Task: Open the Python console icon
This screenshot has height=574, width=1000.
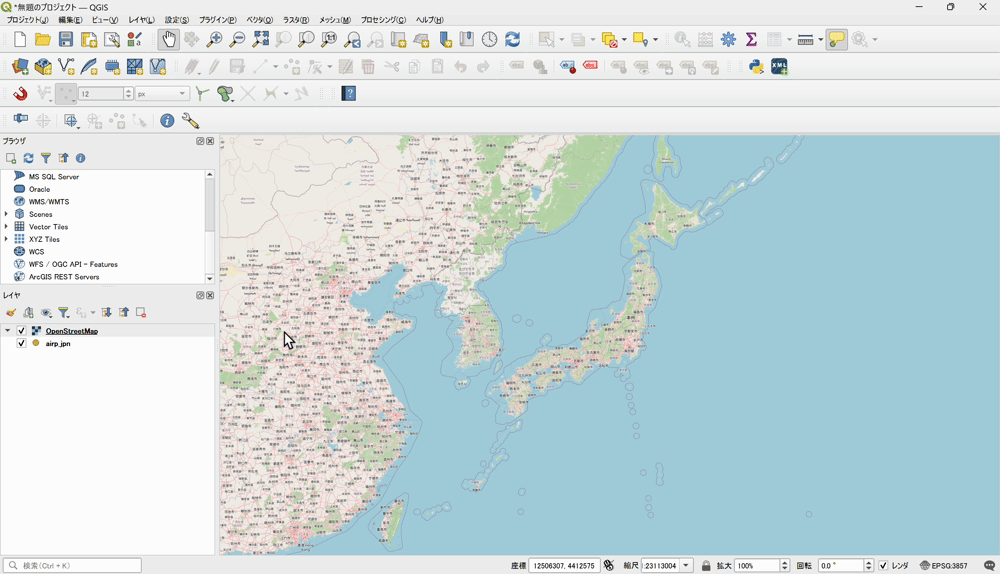Action: pos(756,66)
